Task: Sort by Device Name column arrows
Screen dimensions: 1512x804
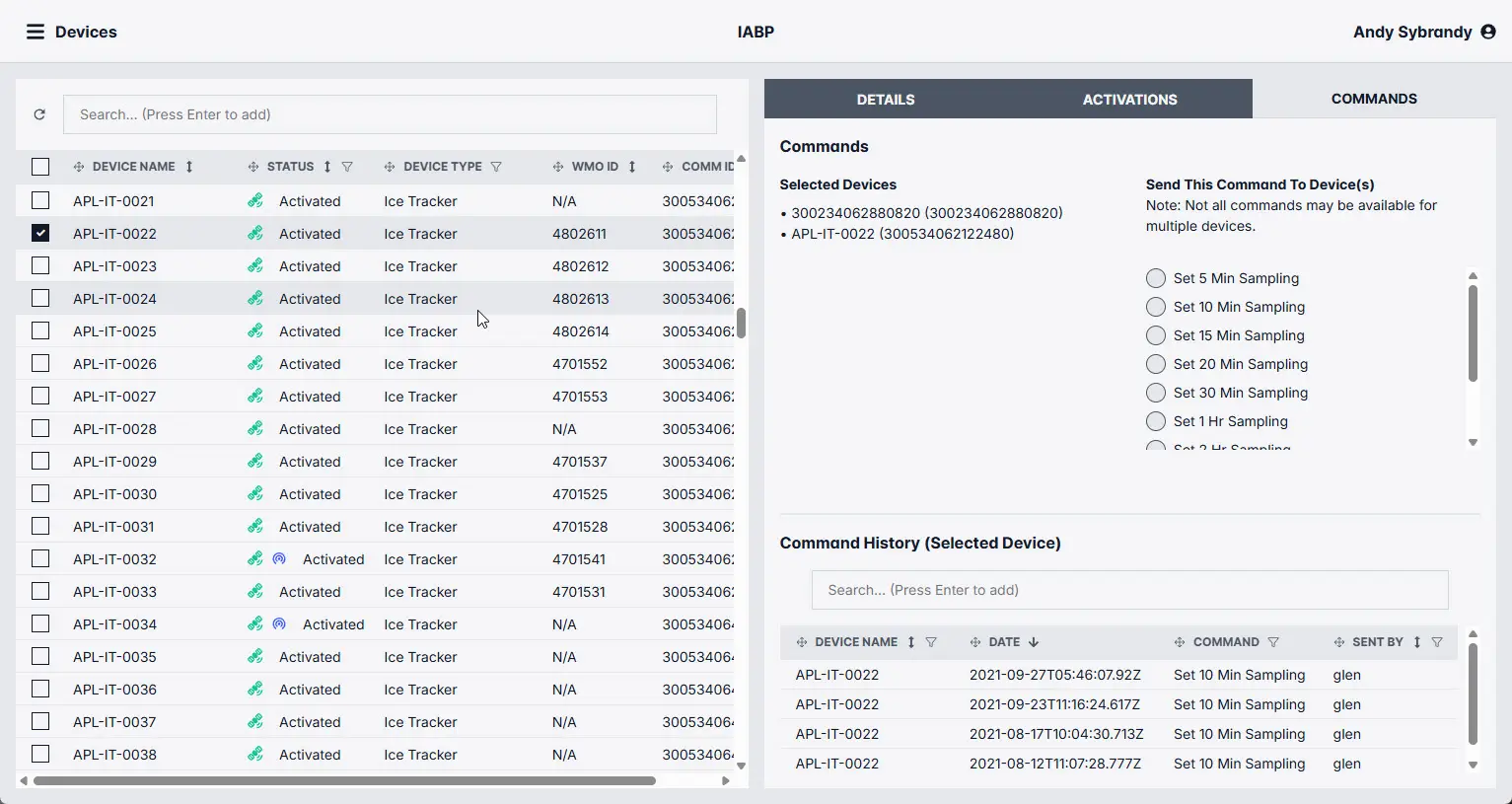Action: 189,167
